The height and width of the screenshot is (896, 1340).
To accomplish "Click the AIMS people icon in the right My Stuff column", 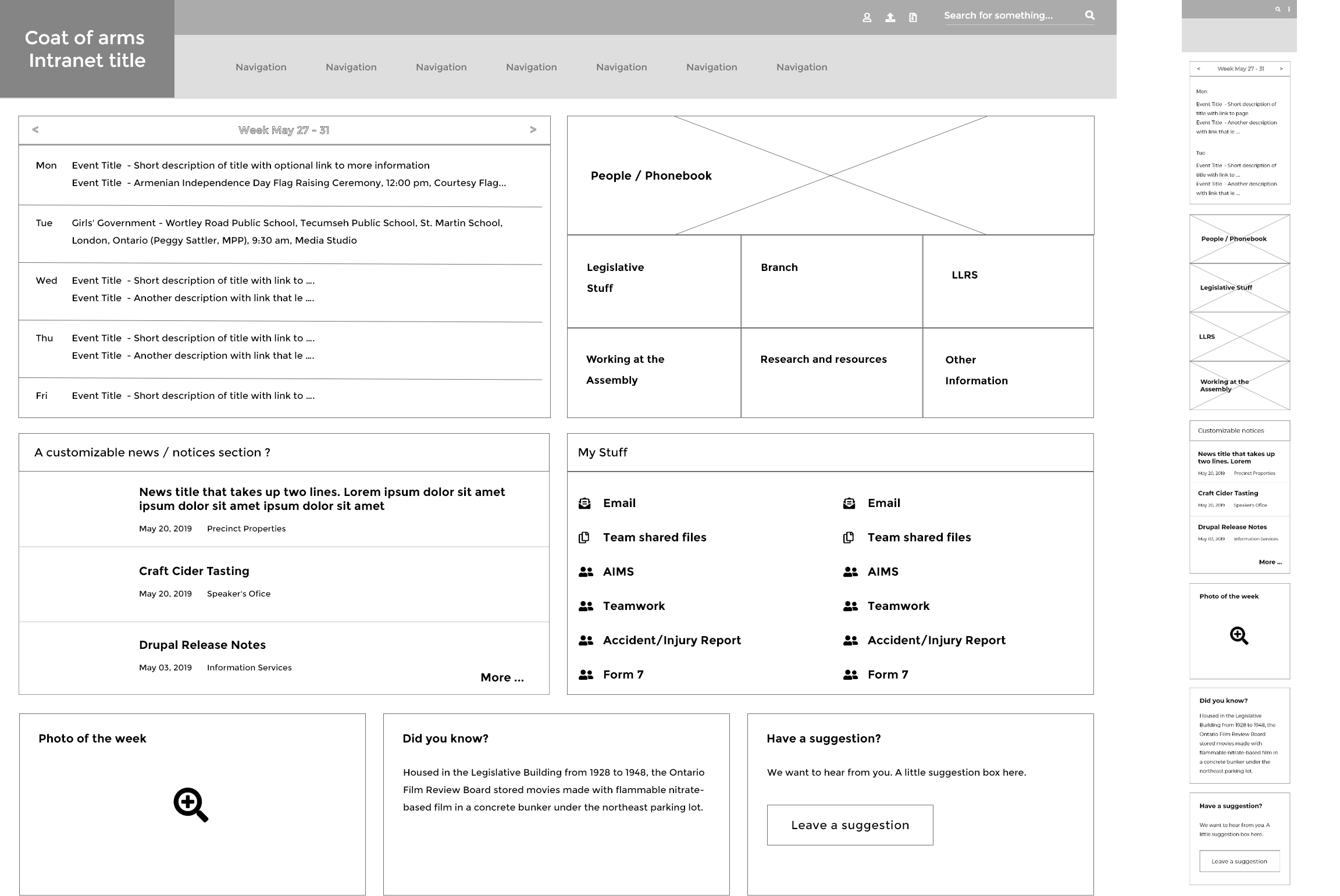I will click(x=850, y=572).
